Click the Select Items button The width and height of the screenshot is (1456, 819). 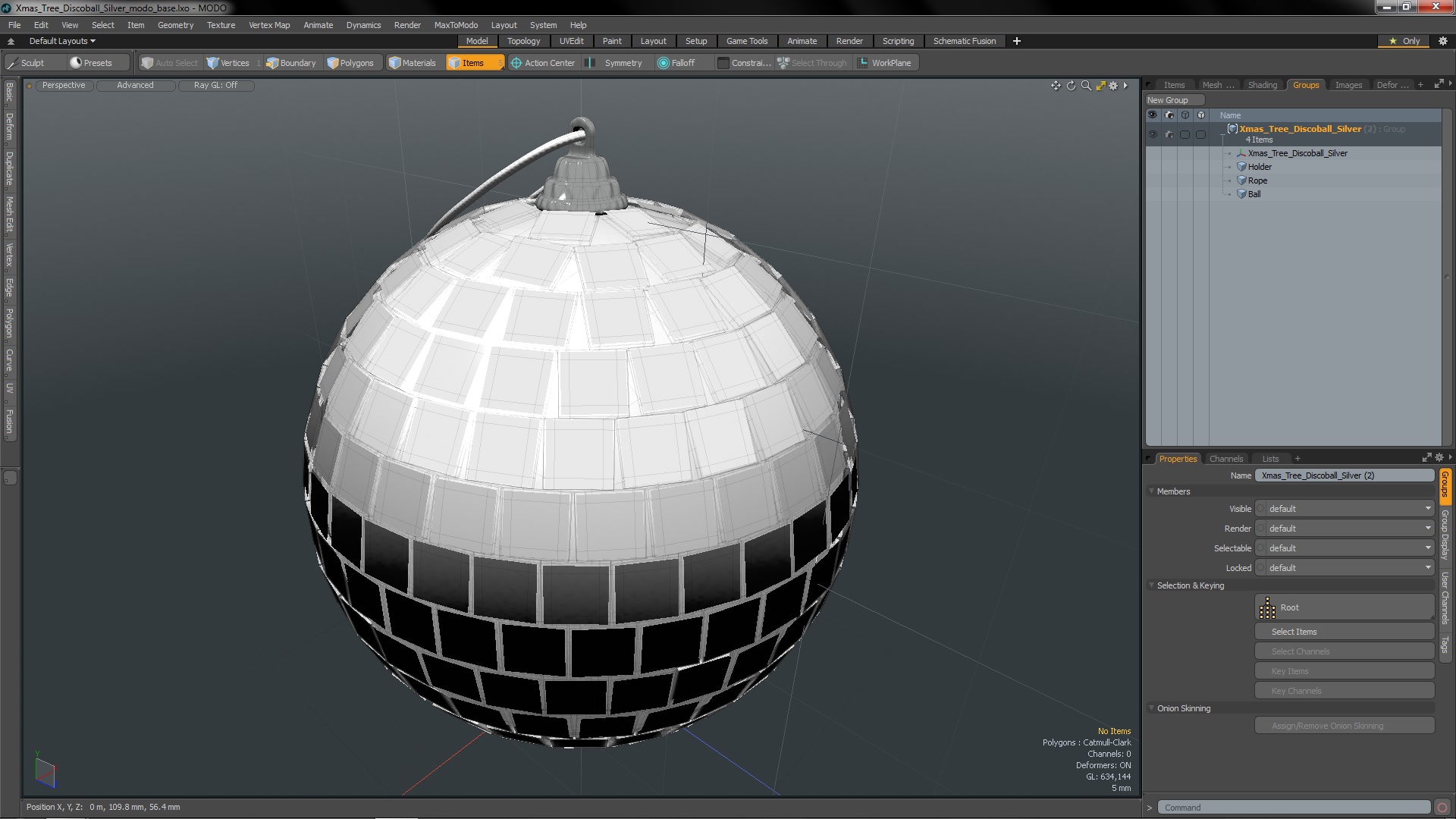coord(1344,632)
